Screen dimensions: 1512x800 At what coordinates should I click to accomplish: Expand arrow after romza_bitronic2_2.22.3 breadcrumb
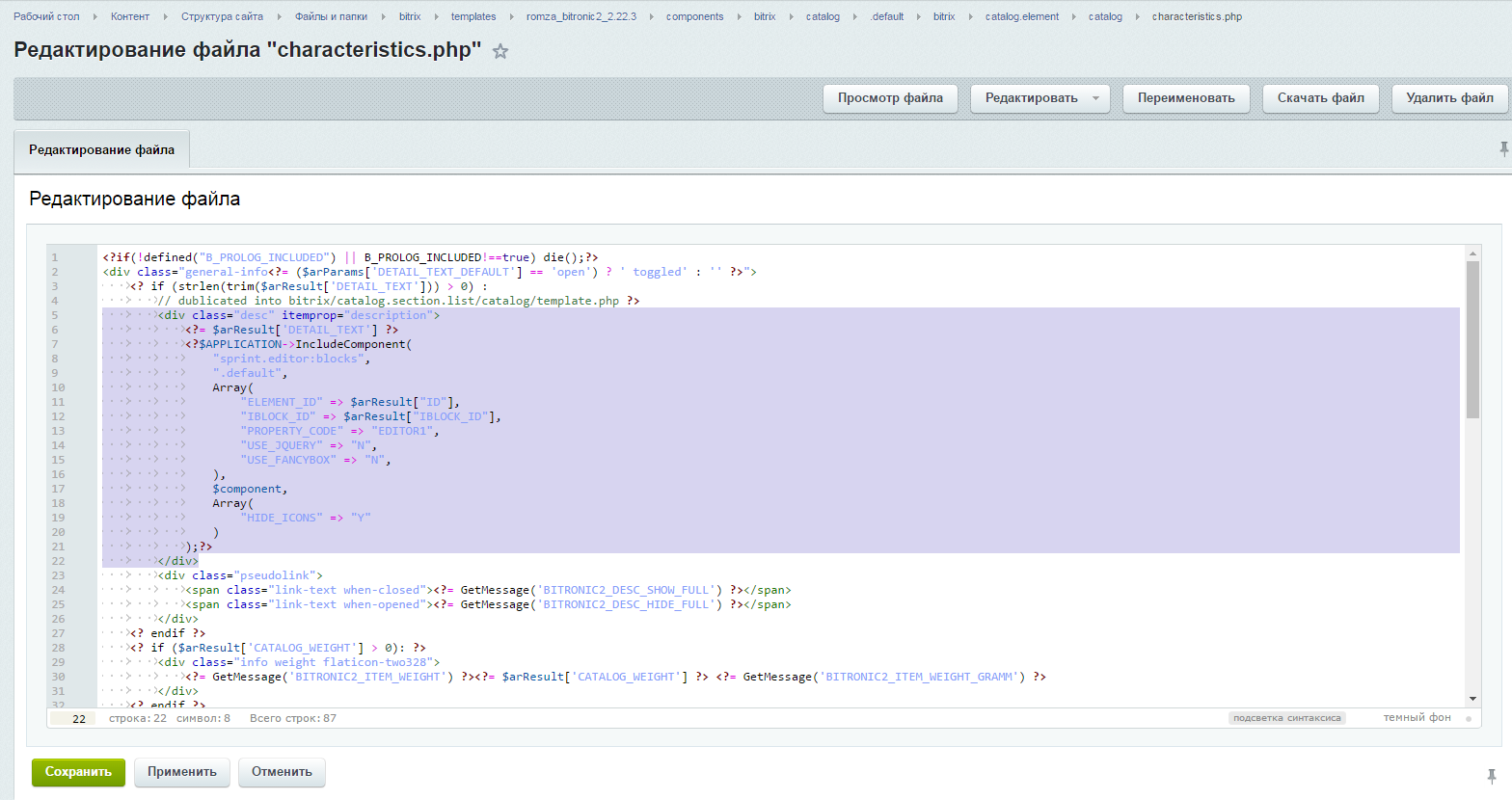[x=652, y=16]
